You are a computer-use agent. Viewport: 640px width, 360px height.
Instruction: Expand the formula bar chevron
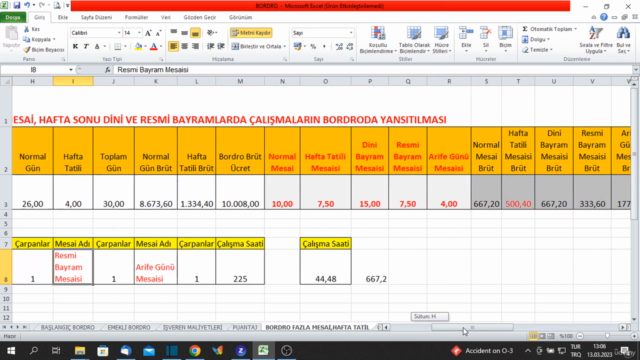click(636, 70)
